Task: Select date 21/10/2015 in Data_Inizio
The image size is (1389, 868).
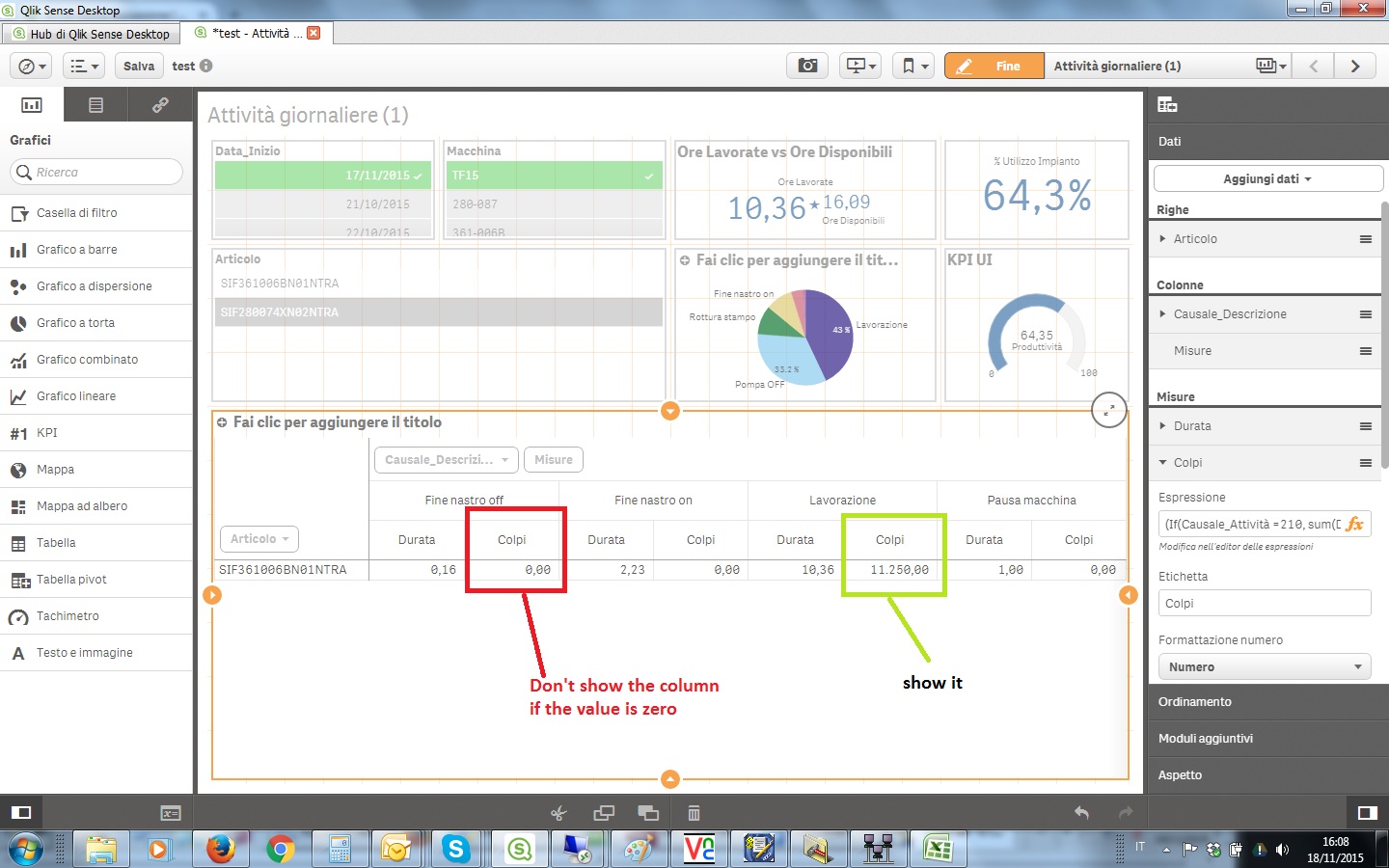Action: [x=324, y=203]
